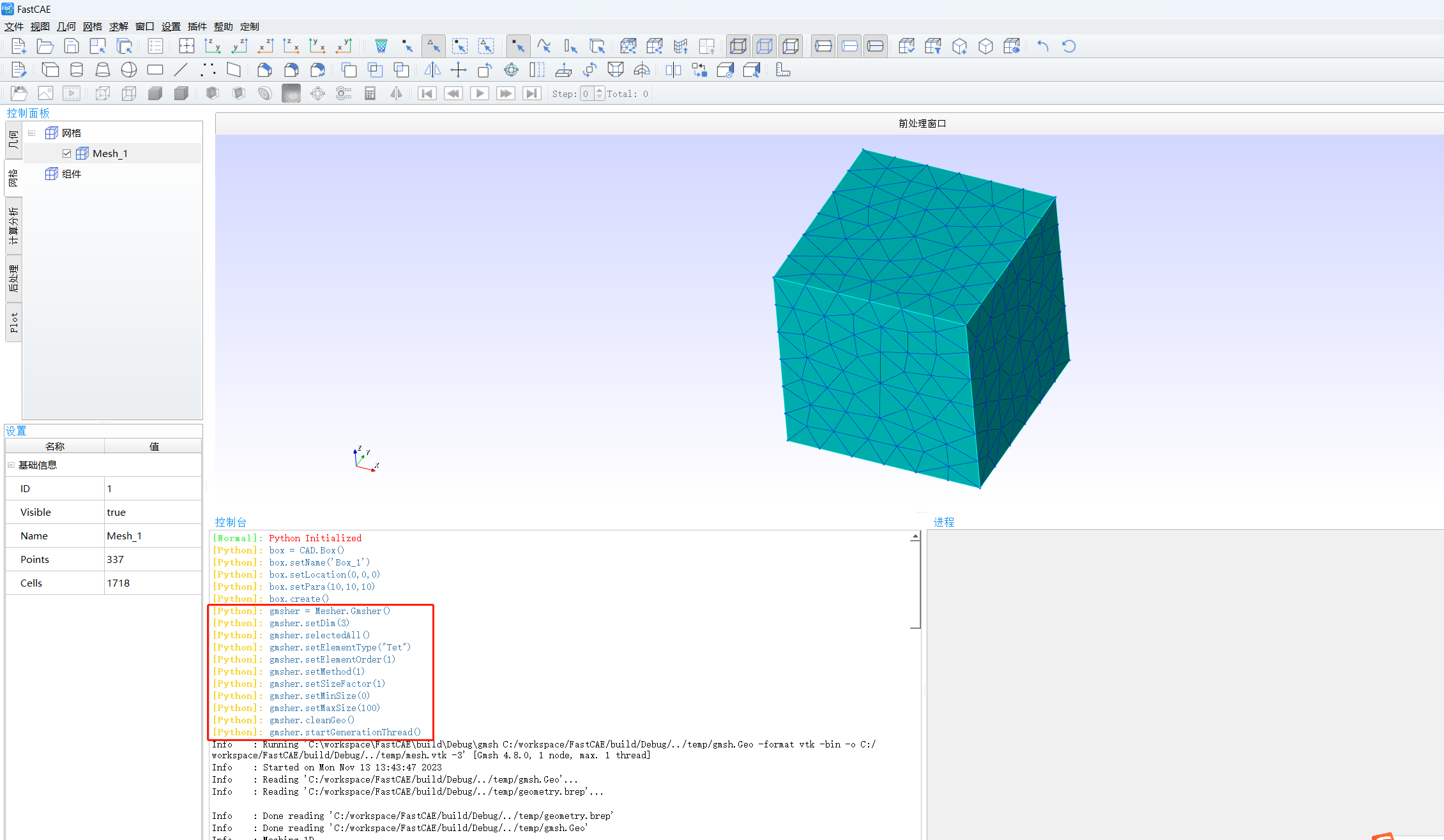
Task: Collapse the 网格 tree node
Action: [31, 133]
